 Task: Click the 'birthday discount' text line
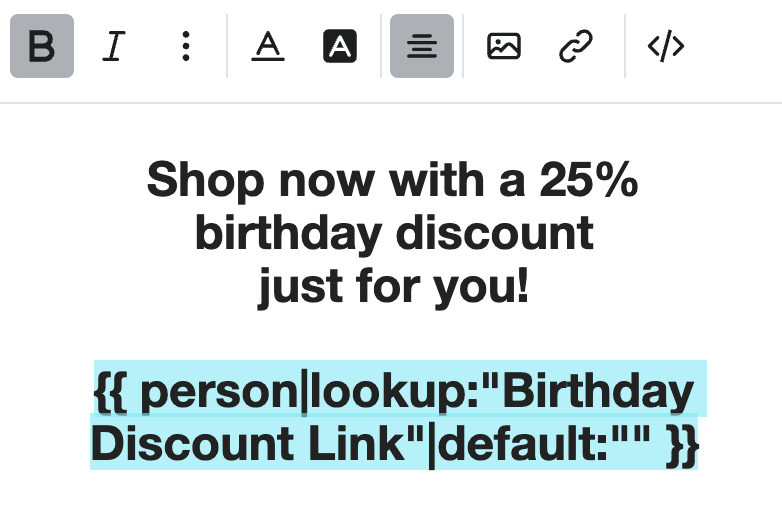tap(394, 233)
